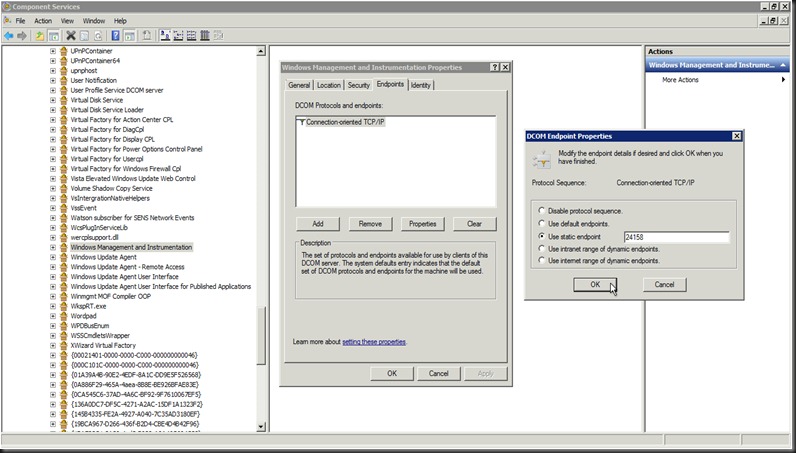Click the blue Help question-mark toolbar icon
The width and height of the screenshot is (796, 453).
click(x=116, y=36)
